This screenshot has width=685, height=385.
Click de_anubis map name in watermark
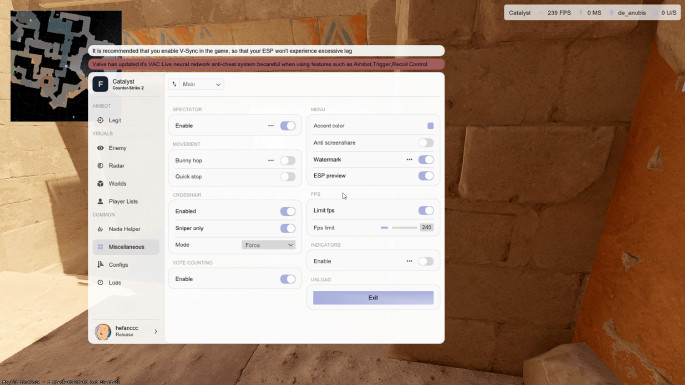click(x=631, y=13)
